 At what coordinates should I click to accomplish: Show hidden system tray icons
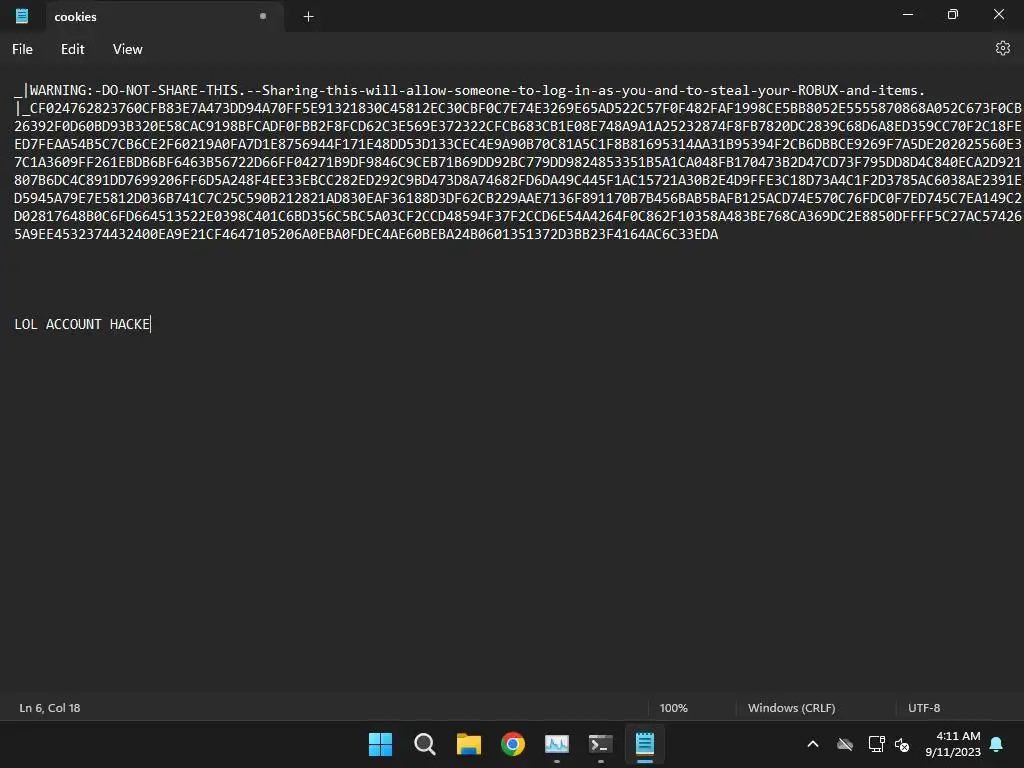click(x=813, y=744)
